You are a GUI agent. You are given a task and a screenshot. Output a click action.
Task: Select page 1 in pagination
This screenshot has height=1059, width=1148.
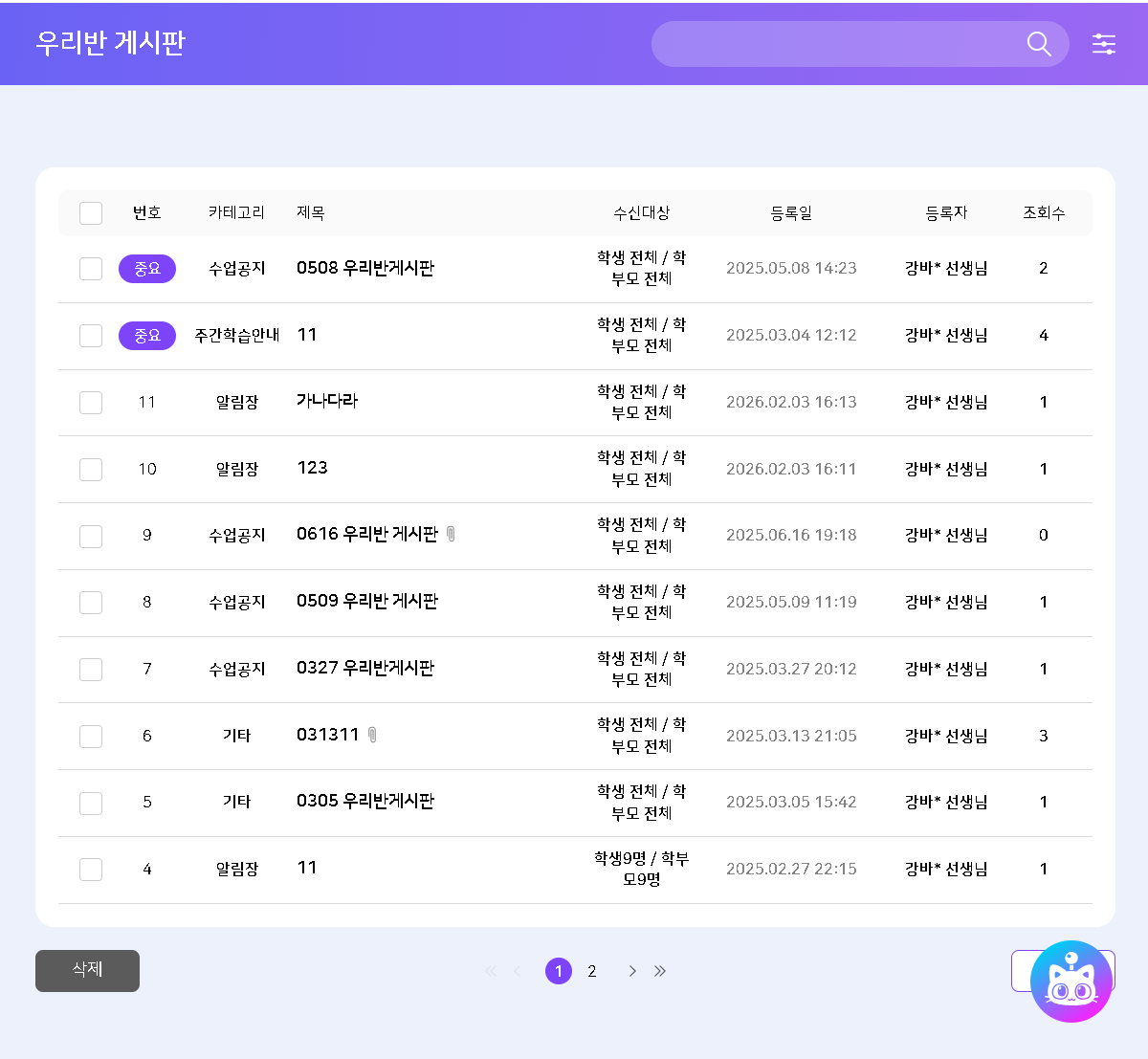(x=559, y=971)
